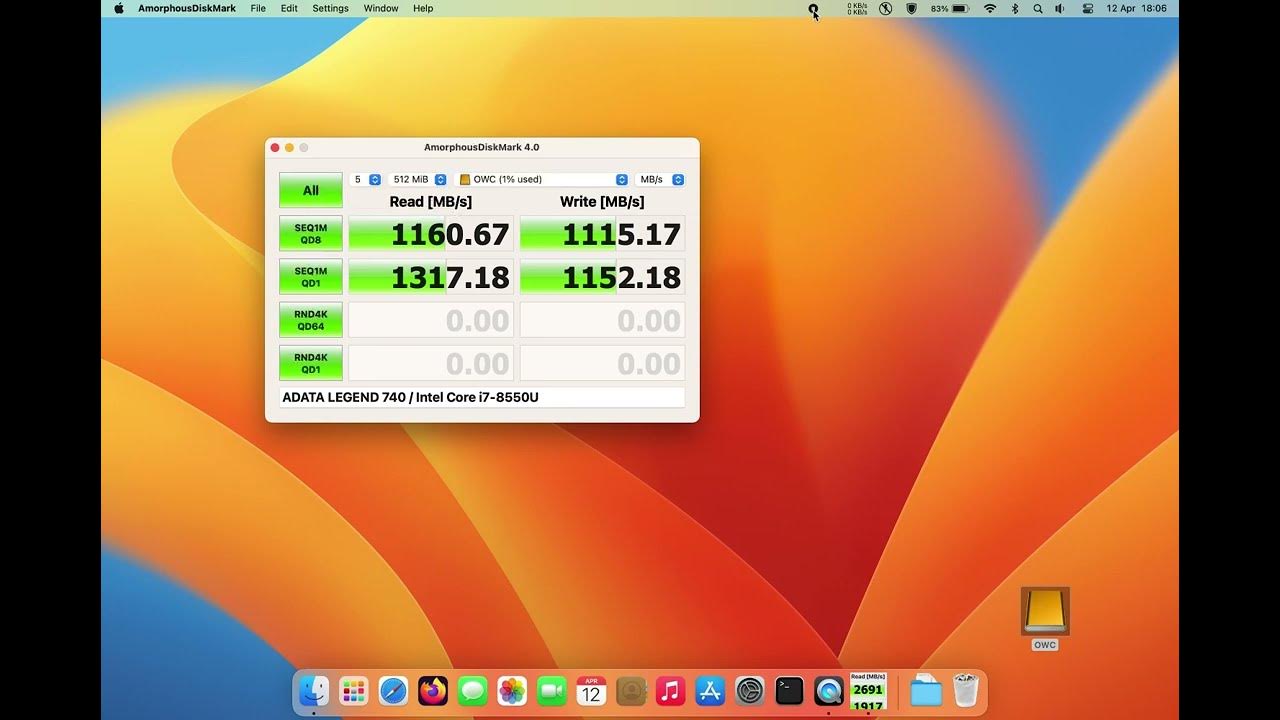Open Music app in the Dock
The image size is (1280, 720).
[670, 691]
